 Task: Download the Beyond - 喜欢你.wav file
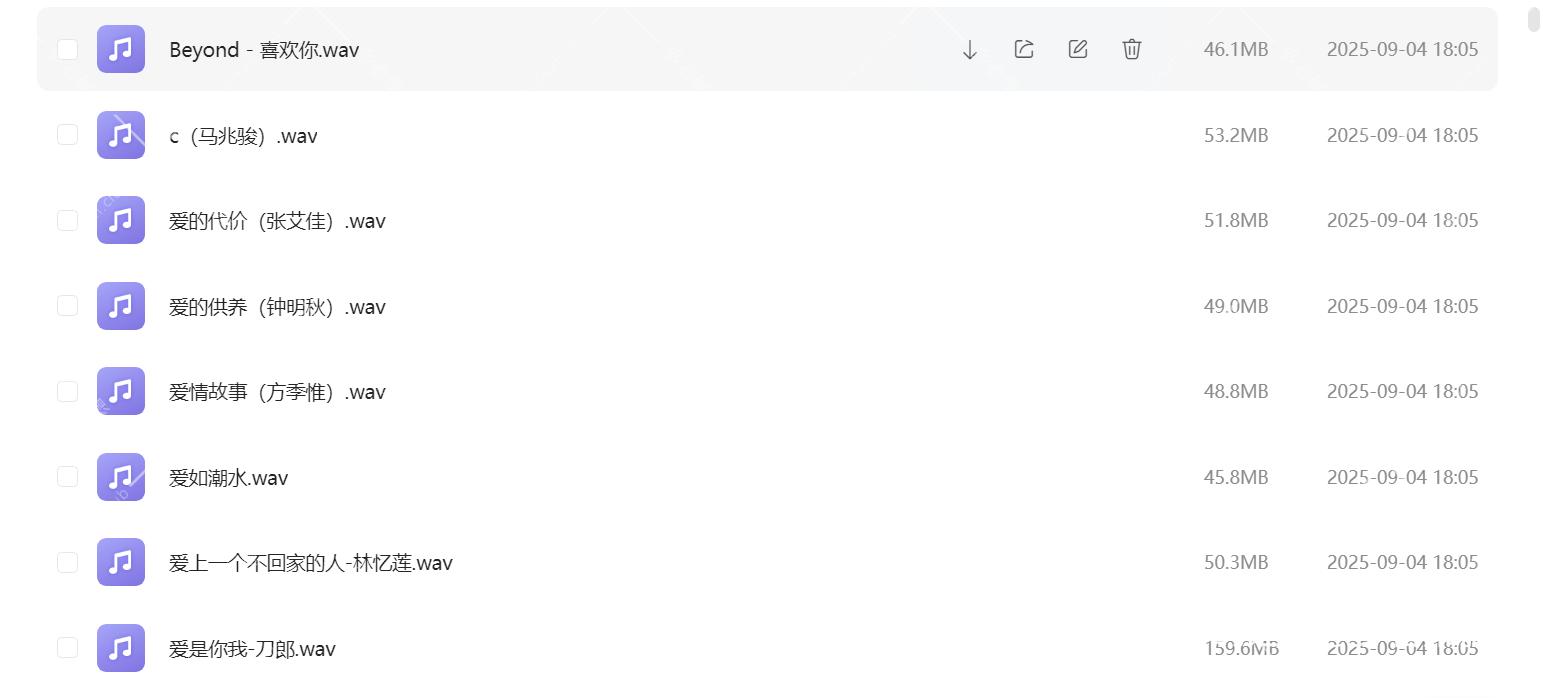point(967,48)
